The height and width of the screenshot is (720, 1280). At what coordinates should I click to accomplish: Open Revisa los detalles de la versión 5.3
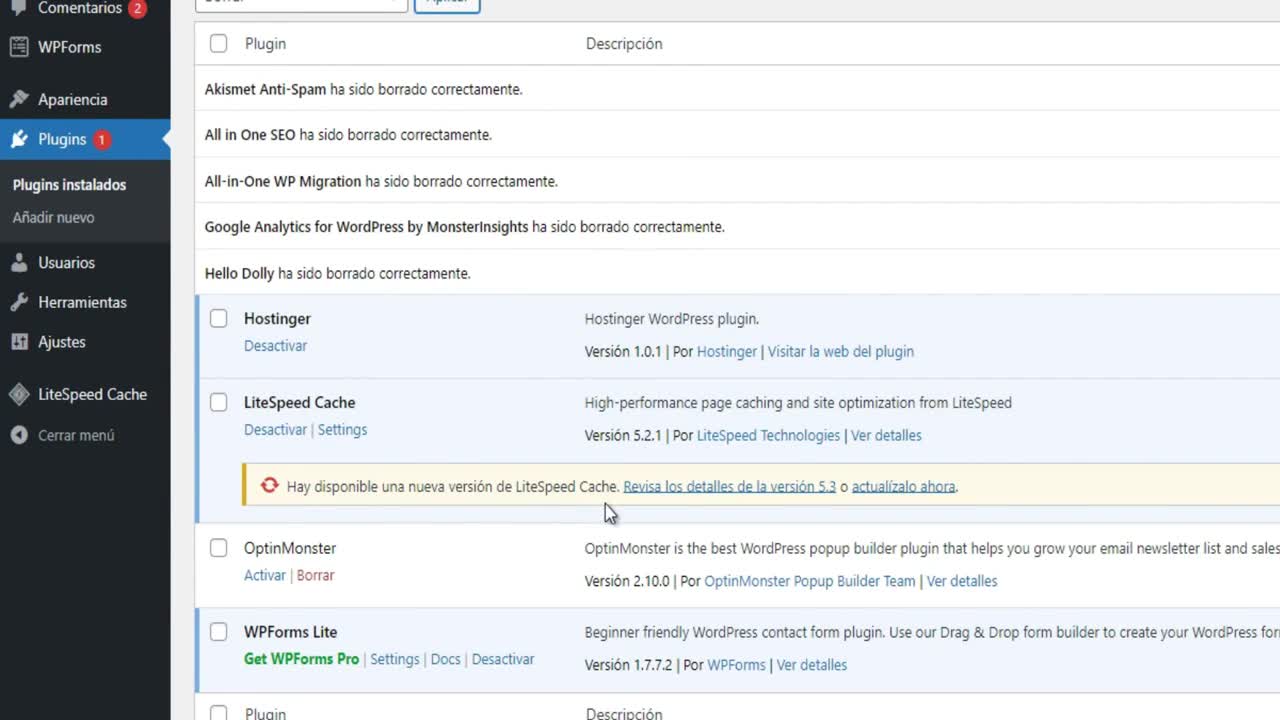click(x=729, y=487)
